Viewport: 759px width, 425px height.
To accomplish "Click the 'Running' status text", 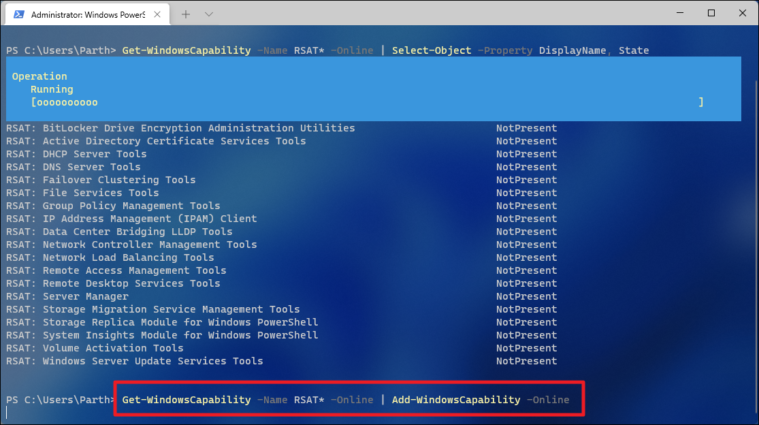I will (x=52, y=89).
